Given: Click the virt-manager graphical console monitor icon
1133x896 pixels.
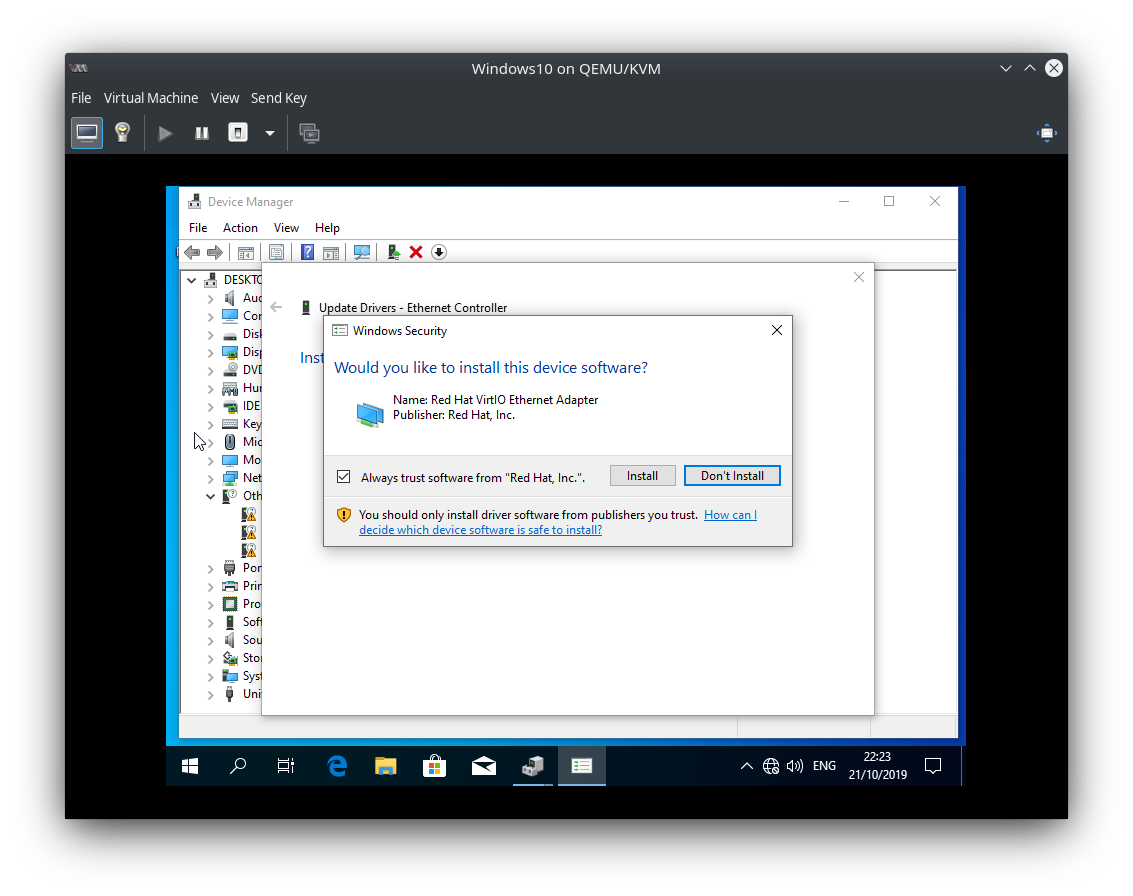Looking at the screenshot, I should tap(87, 133).
